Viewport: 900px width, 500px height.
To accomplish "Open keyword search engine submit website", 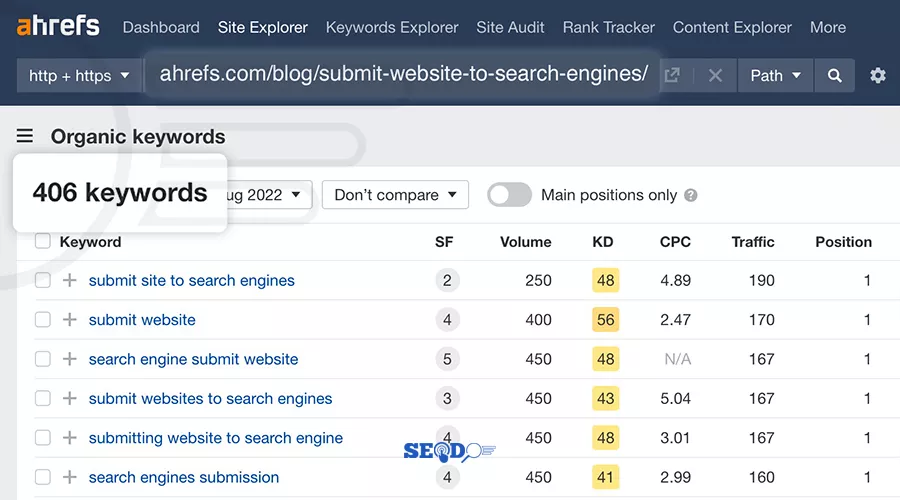I will coord(193,359).
